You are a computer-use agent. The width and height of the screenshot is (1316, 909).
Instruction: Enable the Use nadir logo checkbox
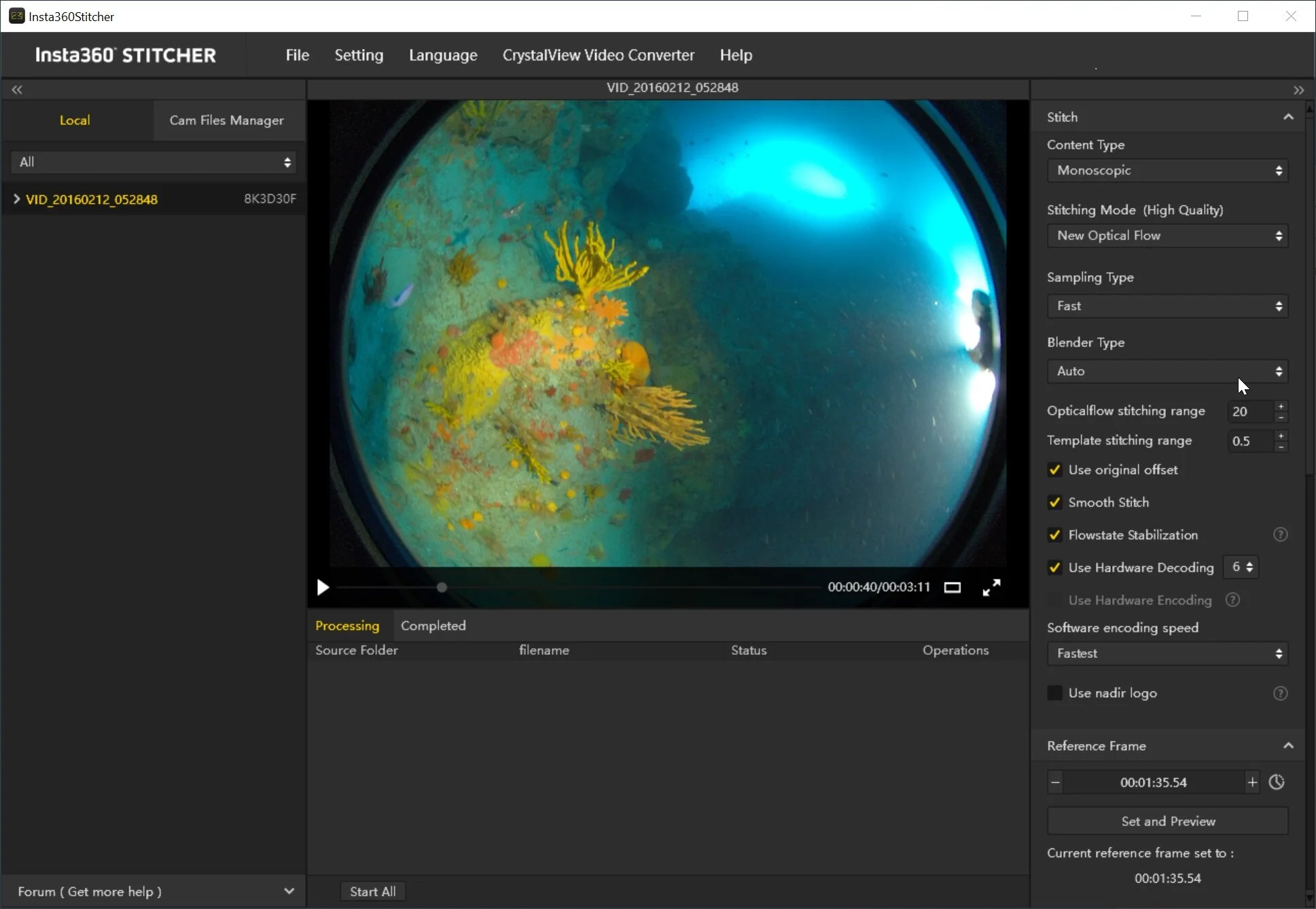coord(1054,693)
